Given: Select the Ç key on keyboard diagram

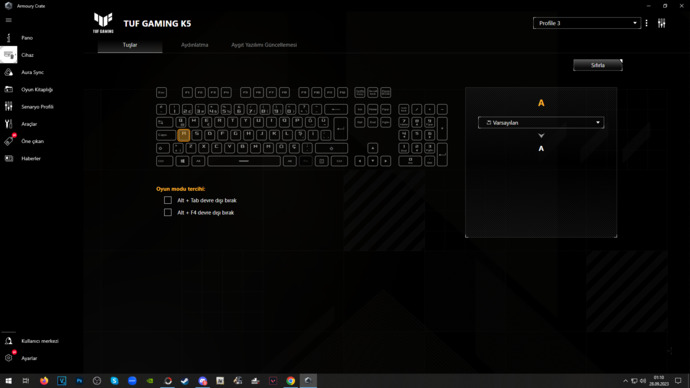Looking at the screenshot, I should (294, 148).
